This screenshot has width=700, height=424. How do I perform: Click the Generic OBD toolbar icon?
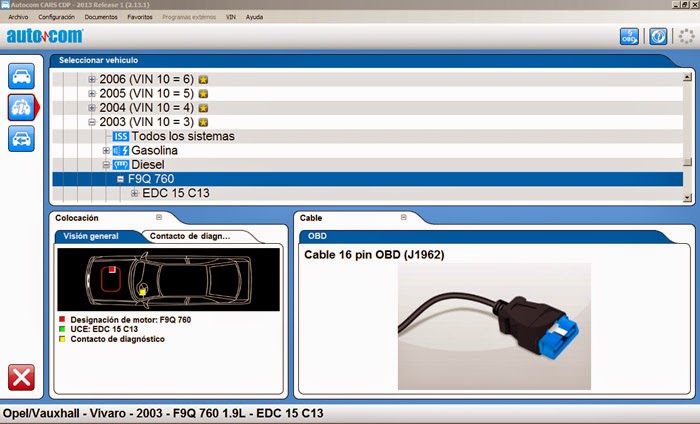tap(629, 36)
